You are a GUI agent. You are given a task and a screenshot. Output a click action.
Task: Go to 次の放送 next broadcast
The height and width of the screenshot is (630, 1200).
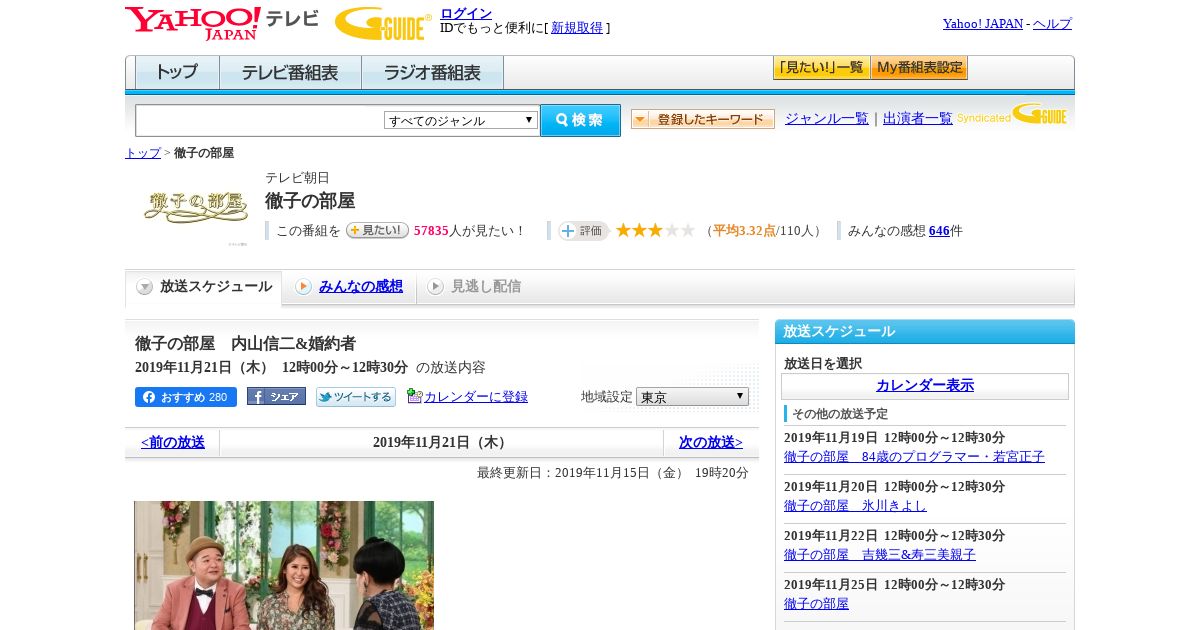710,442
